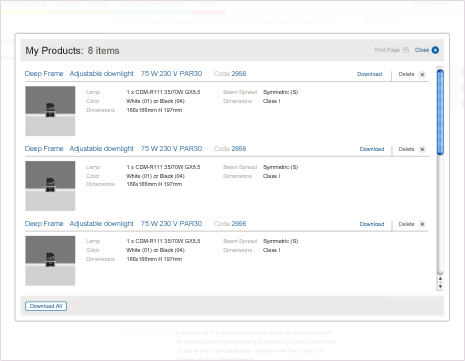The image size is (465, 361).
Task: Click 75 W 230 V PAR30 in third product
Action: coord(171,224)
